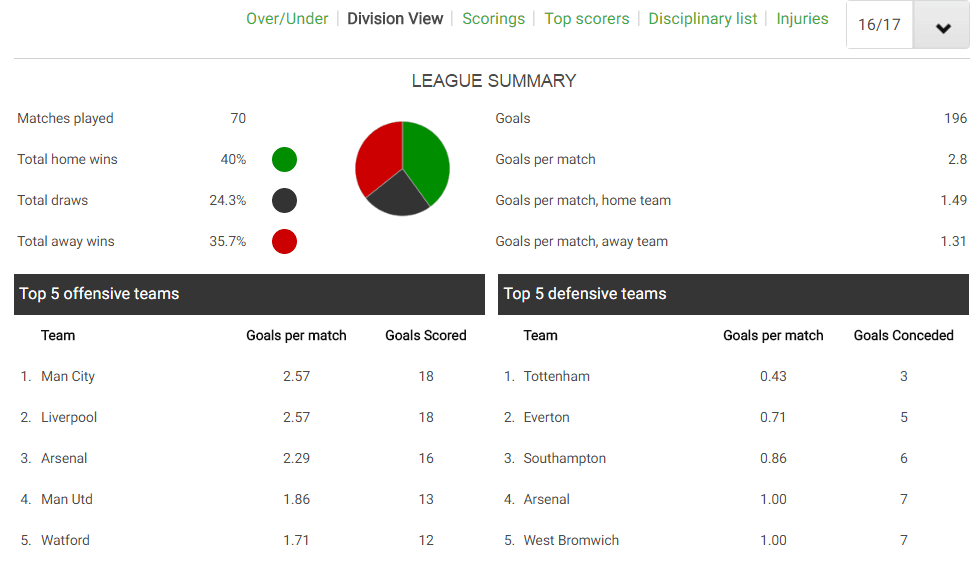Select Man City in offensive teams
972x581 pixels.
pos(68,376)
